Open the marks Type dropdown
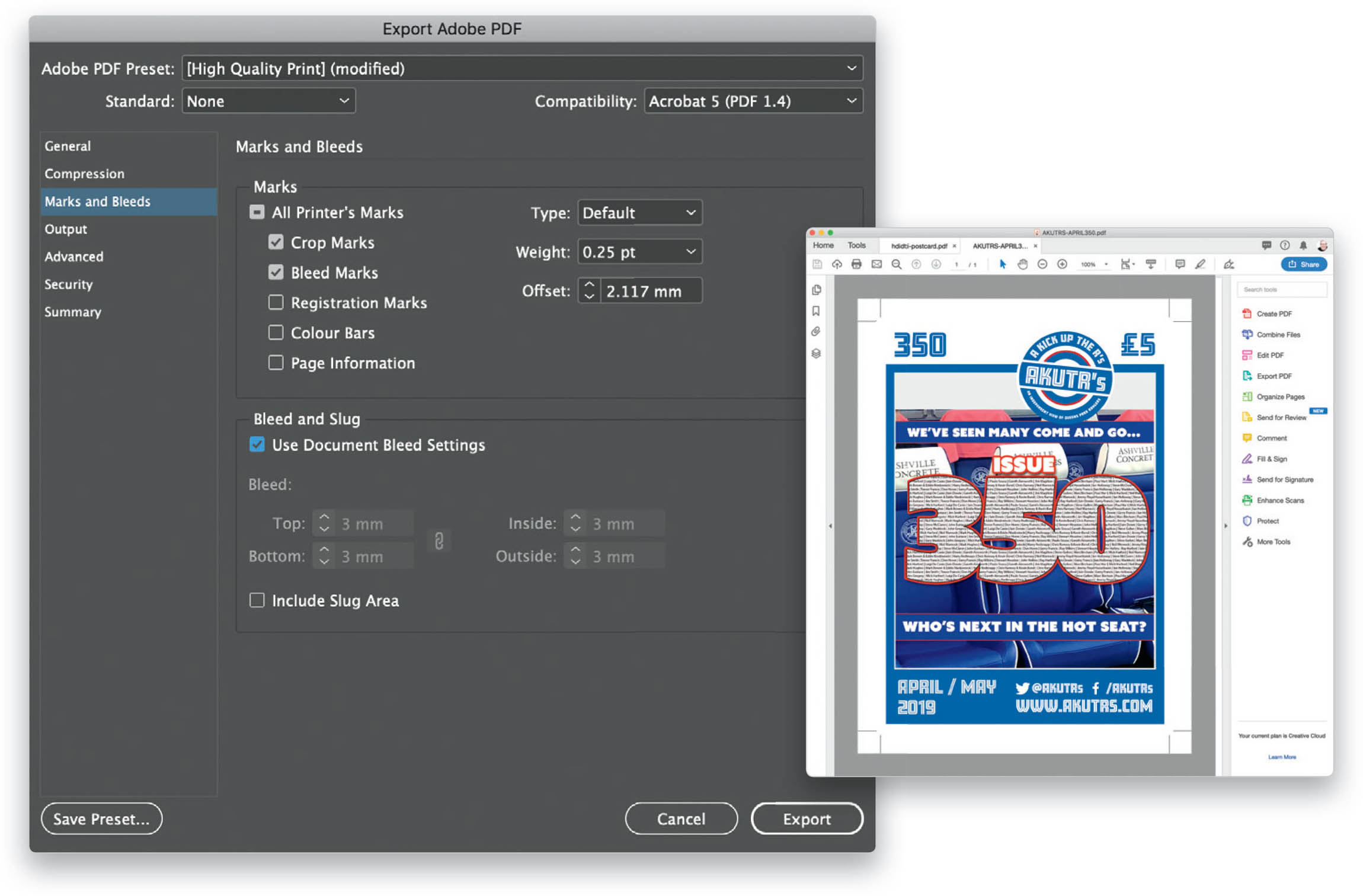This screenshot has width=1363, height=896. [640, 212]
